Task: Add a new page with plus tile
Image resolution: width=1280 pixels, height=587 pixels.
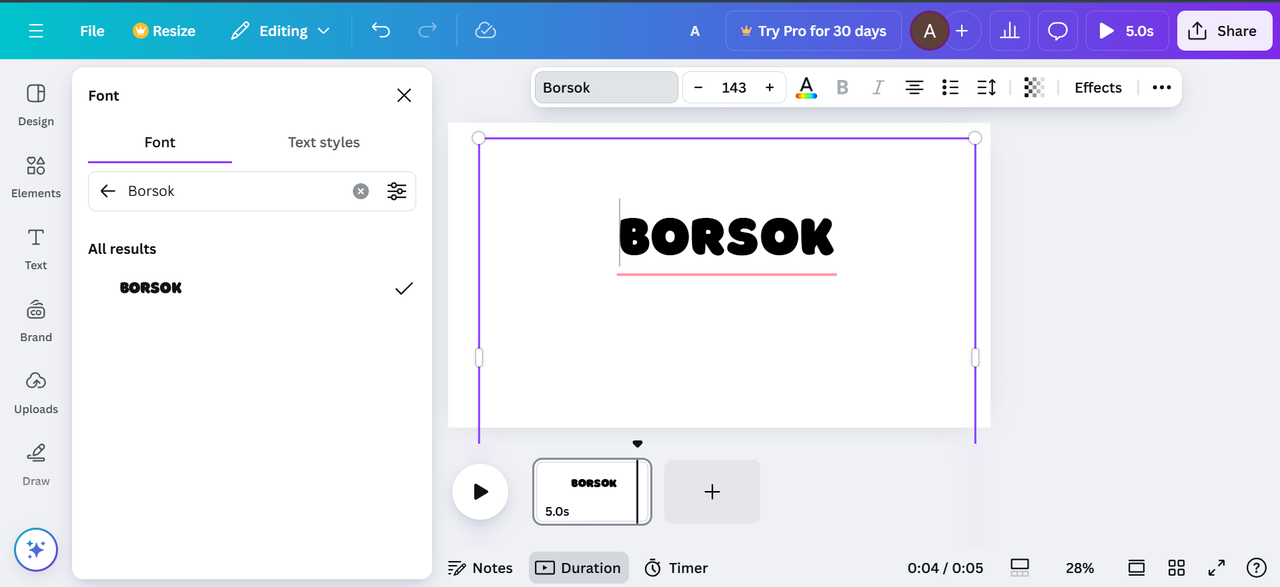Action: [712, 492]
